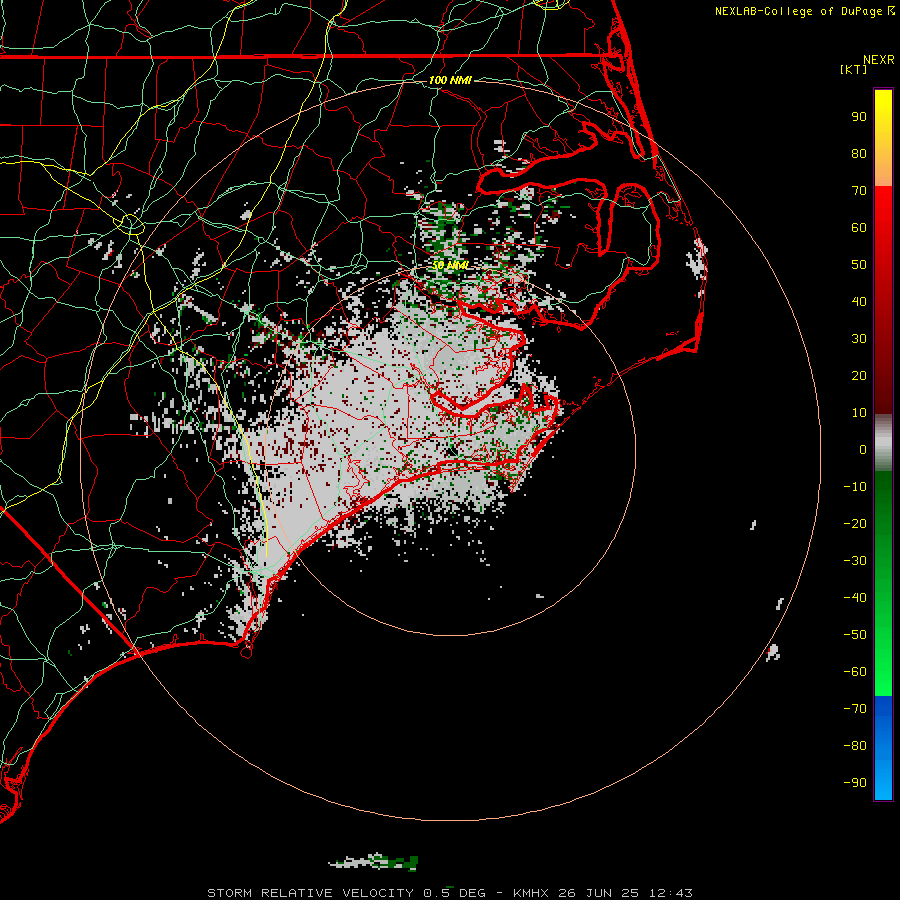This screenshot has width=900, height=900.
Task: Click the 90 value on velocity scale
Action: coord(859,117)
